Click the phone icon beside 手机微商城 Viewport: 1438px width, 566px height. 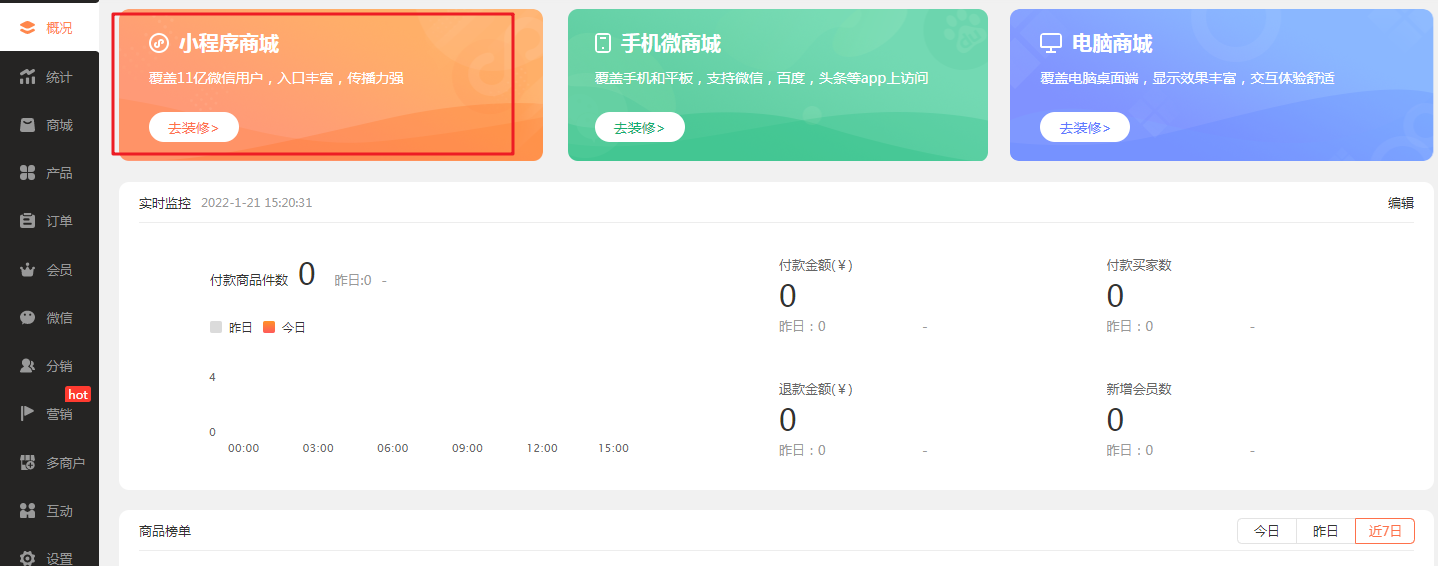pos(603,43)
